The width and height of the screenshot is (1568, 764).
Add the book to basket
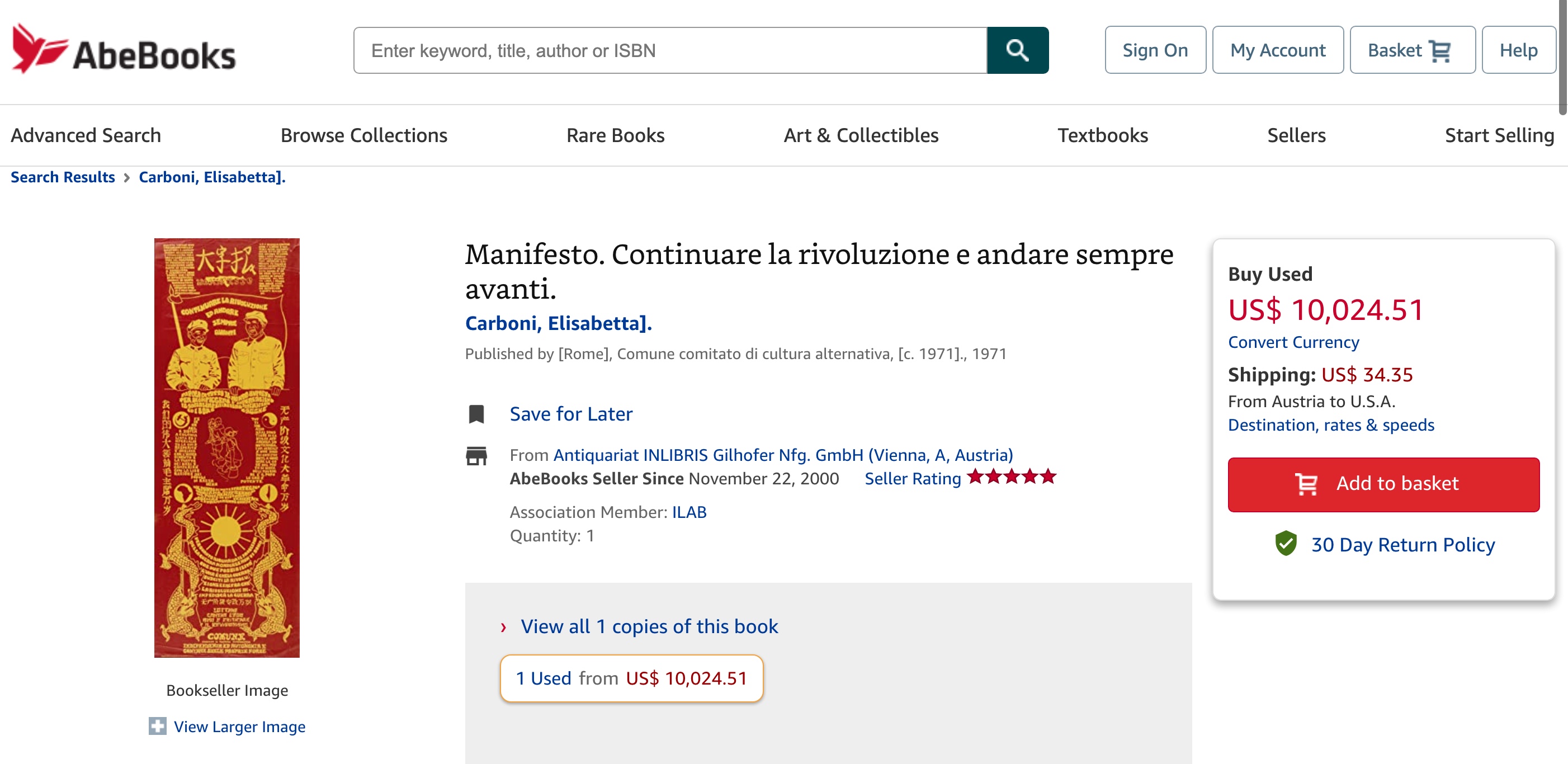tap(1383, 484)
